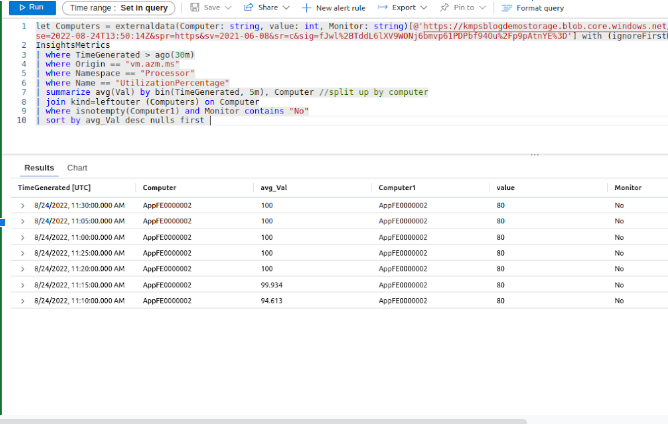Expand the 11:00:00.000 AM result row
Image resolution: width=668 pixels, height=424 pixels.
click(23, 237)
